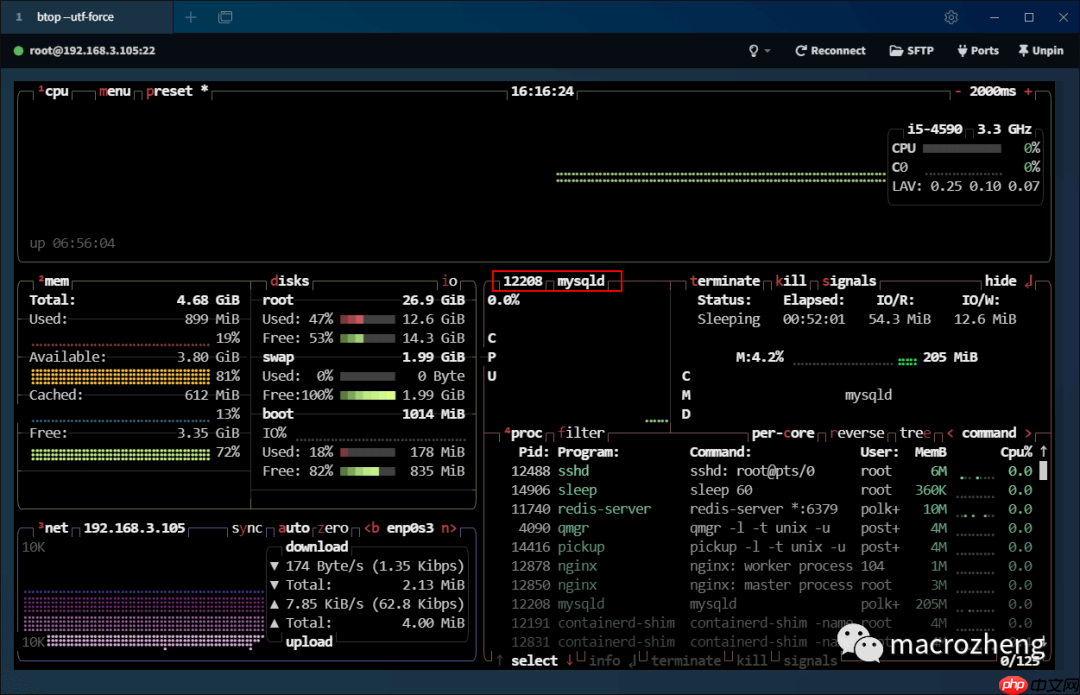Open the btop menu
Image resolution: width=1080 pixels, height=695 pixels.
(115, 91)
